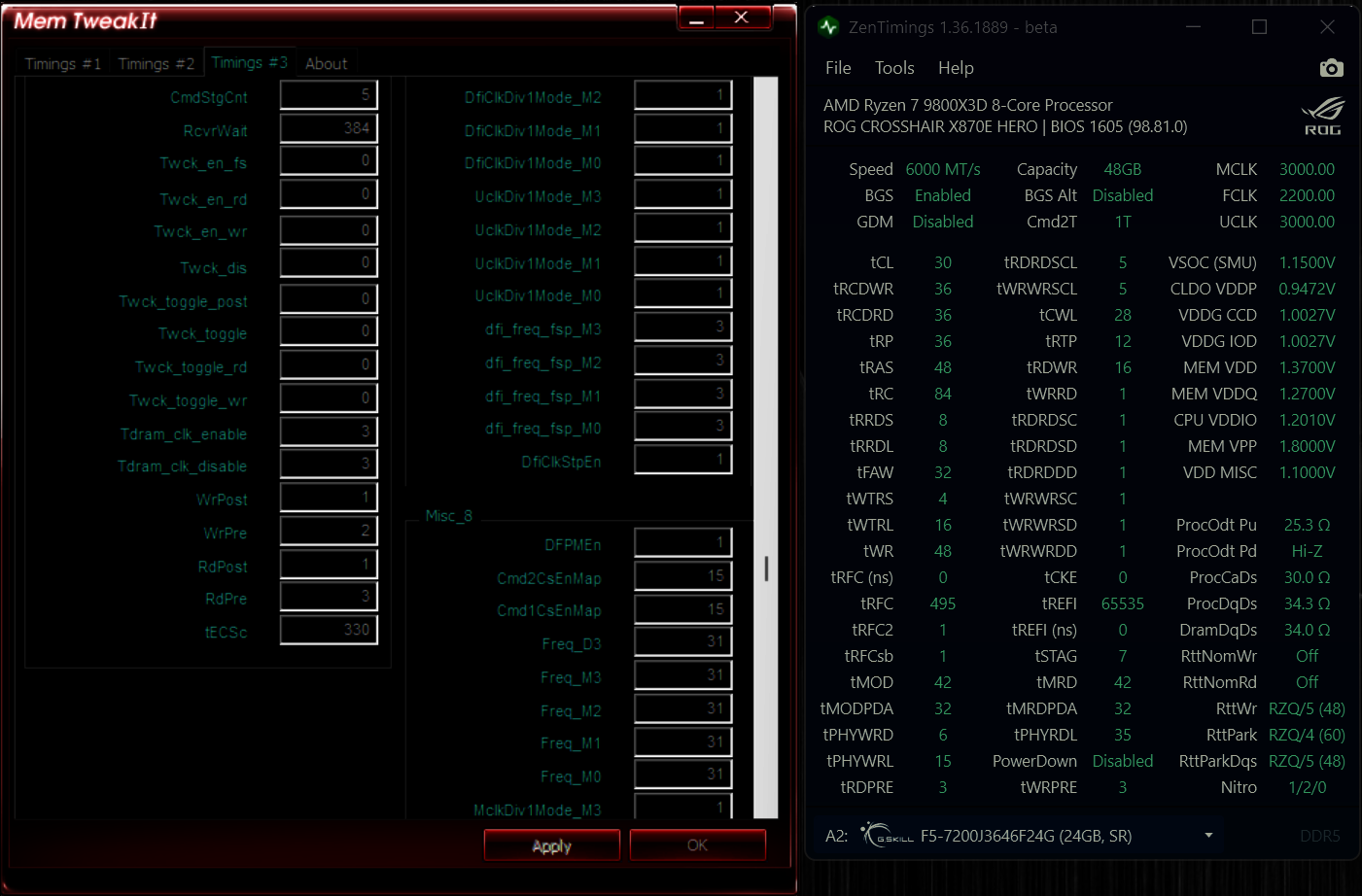This screenshot has height=896, width=1362.
Task: Select the Tdram_clk_disable input field
Action: [x=329, y=465]
